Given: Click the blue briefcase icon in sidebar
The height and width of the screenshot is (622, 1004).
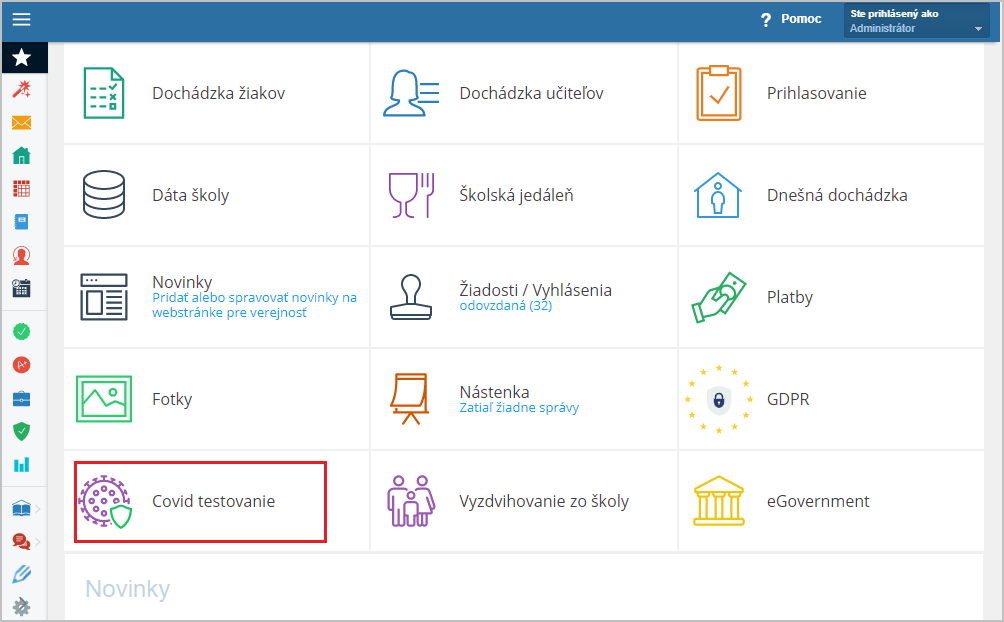Looking at the screenshot, I should coord(21,399).
